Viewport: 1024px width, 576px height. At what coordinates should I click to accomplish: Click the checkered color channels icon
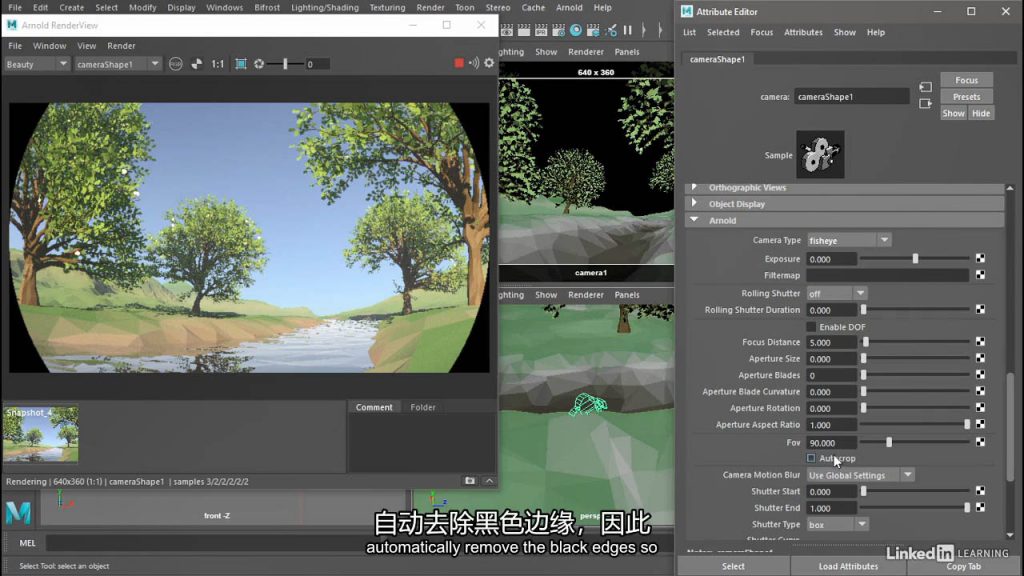197,64
